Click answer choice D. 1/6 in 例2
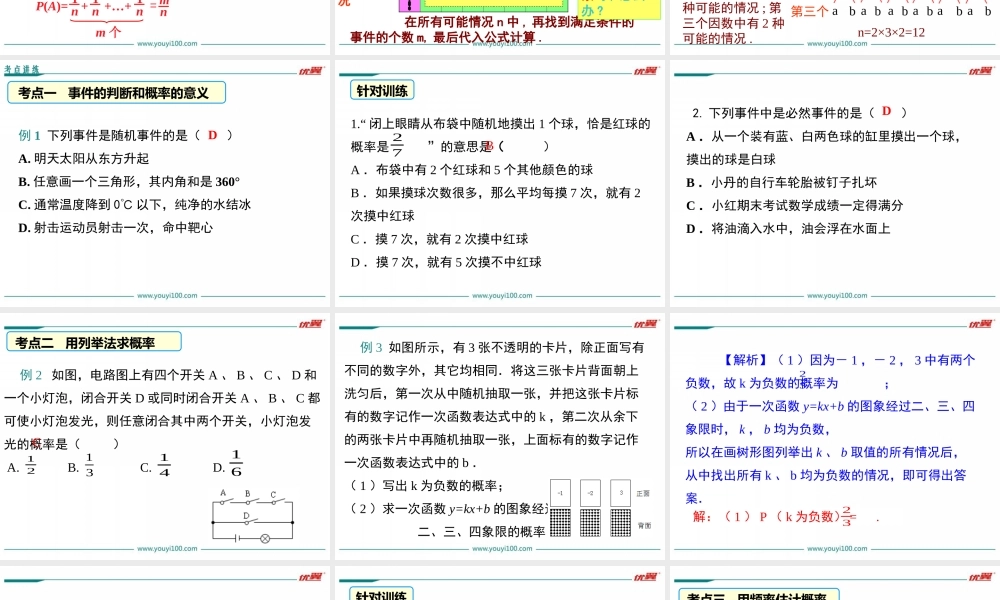Viewport: 1000px width, 600px height. tap(228, 465)
